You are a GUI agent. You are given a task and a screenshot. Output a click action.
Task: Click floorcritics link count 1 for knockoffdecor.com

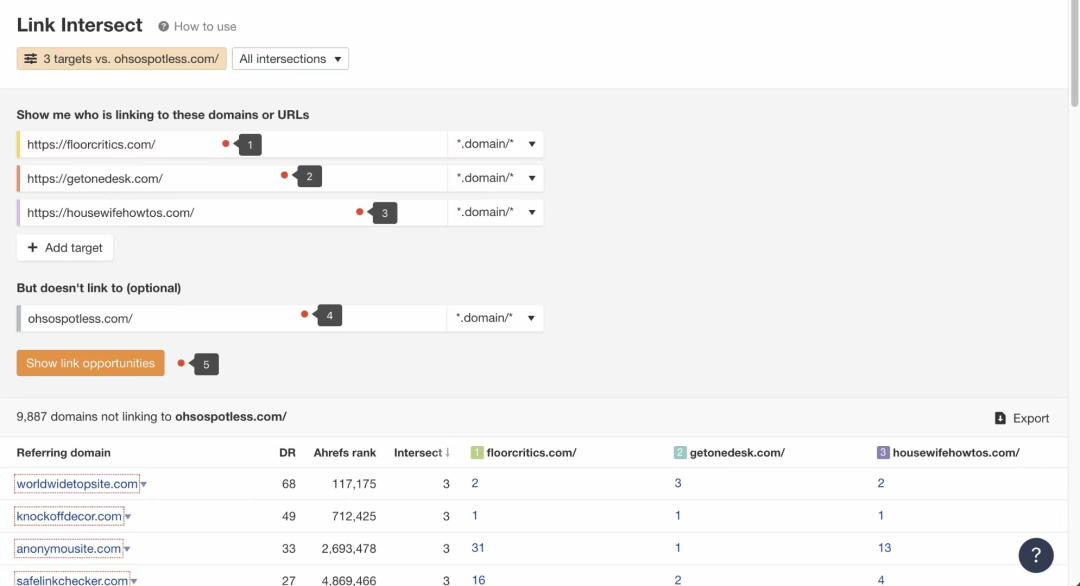tap(475, 516)
